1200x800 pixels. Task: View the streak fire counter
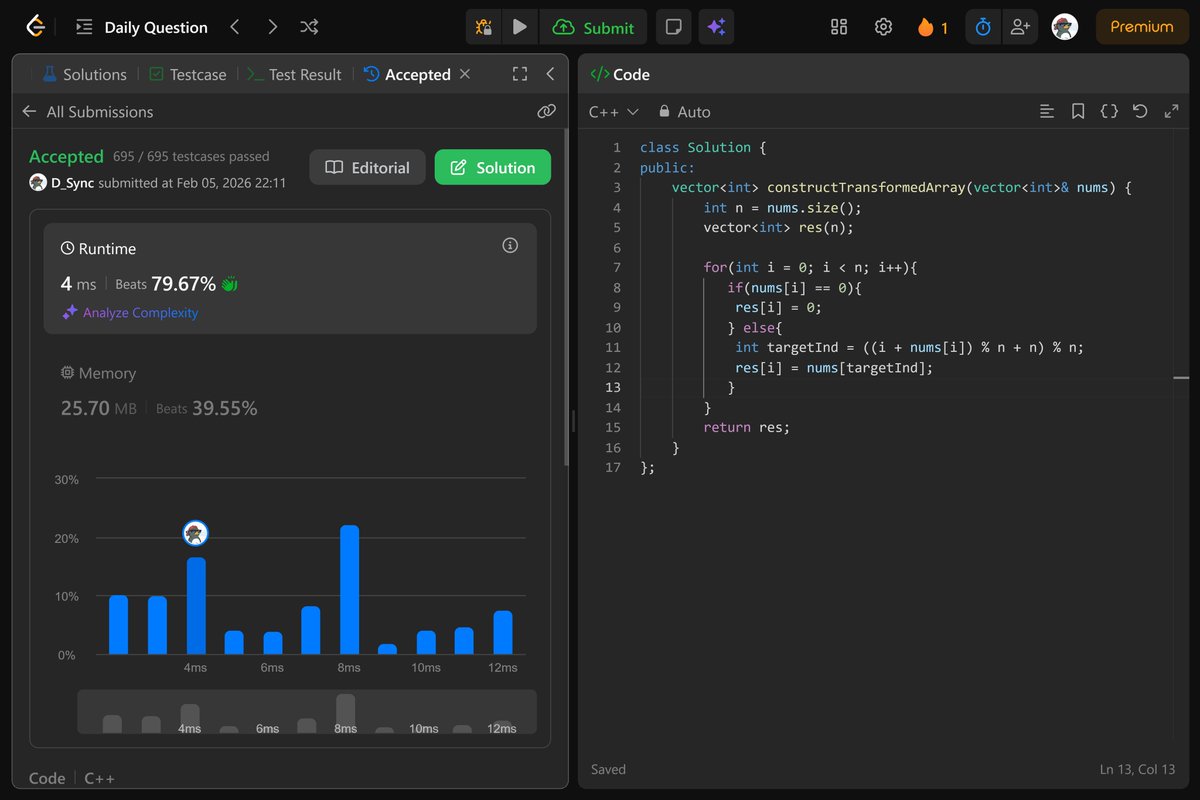click(x=932, y=27)
